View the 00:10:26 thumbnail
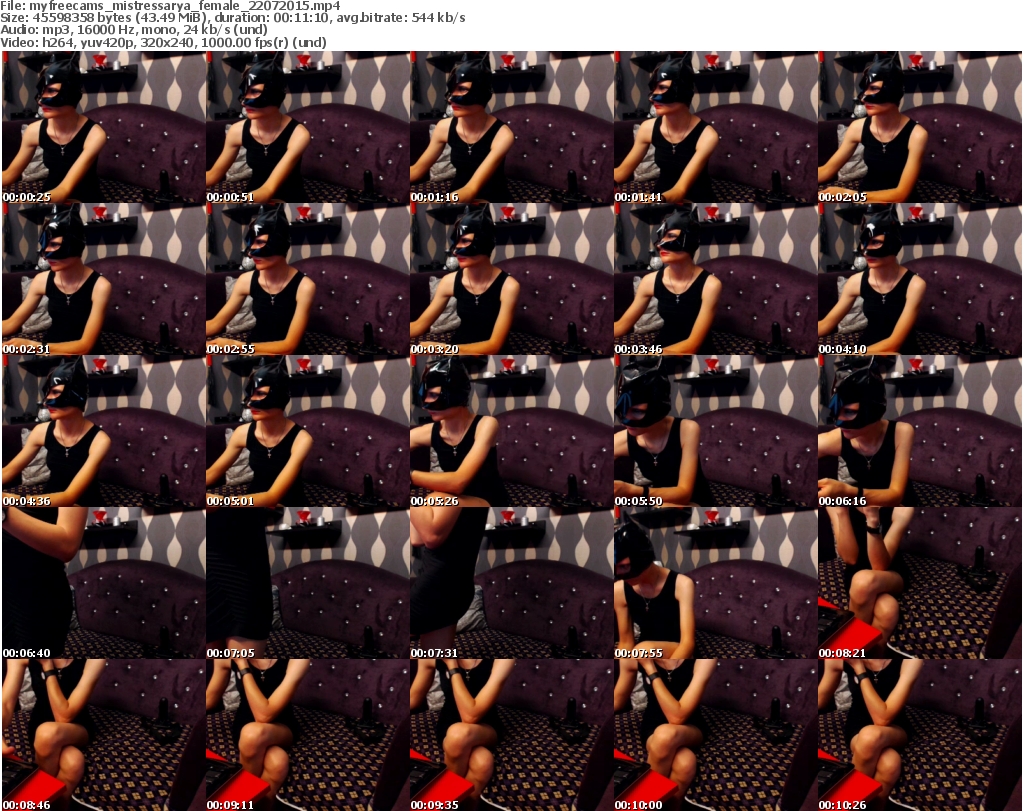 pyautogui.click(x=920, y=735)
